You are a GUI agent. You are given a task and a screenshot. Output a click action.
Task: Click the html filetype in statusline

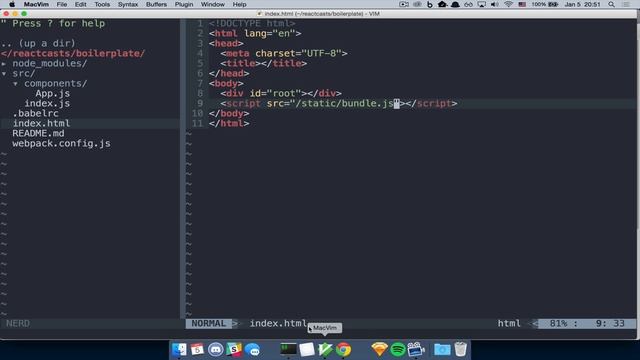click(x=509, y=324)
